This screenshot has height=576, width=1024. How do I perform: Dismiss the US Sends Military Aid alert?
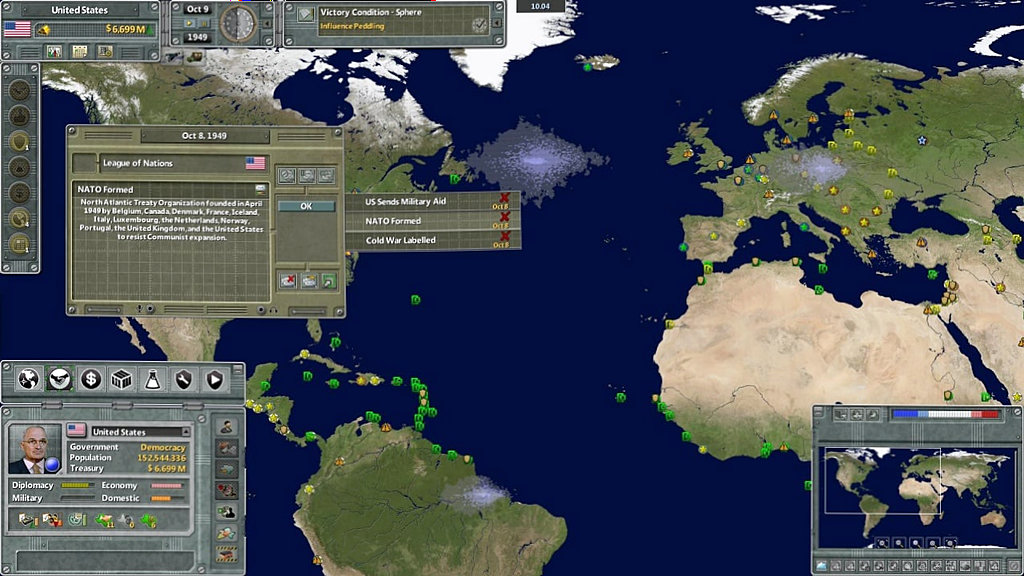click(x=505, y=199)
